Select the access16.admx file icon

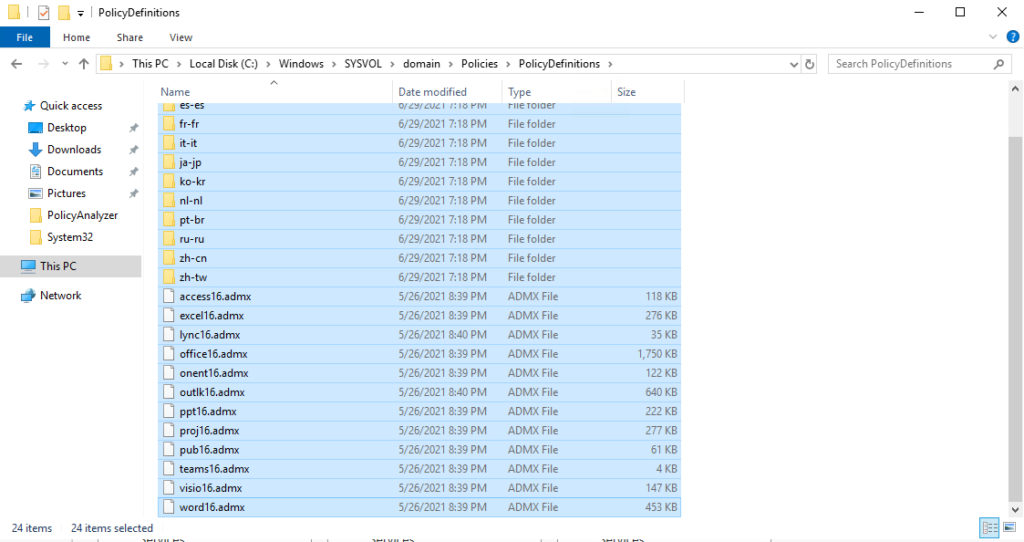168,296
